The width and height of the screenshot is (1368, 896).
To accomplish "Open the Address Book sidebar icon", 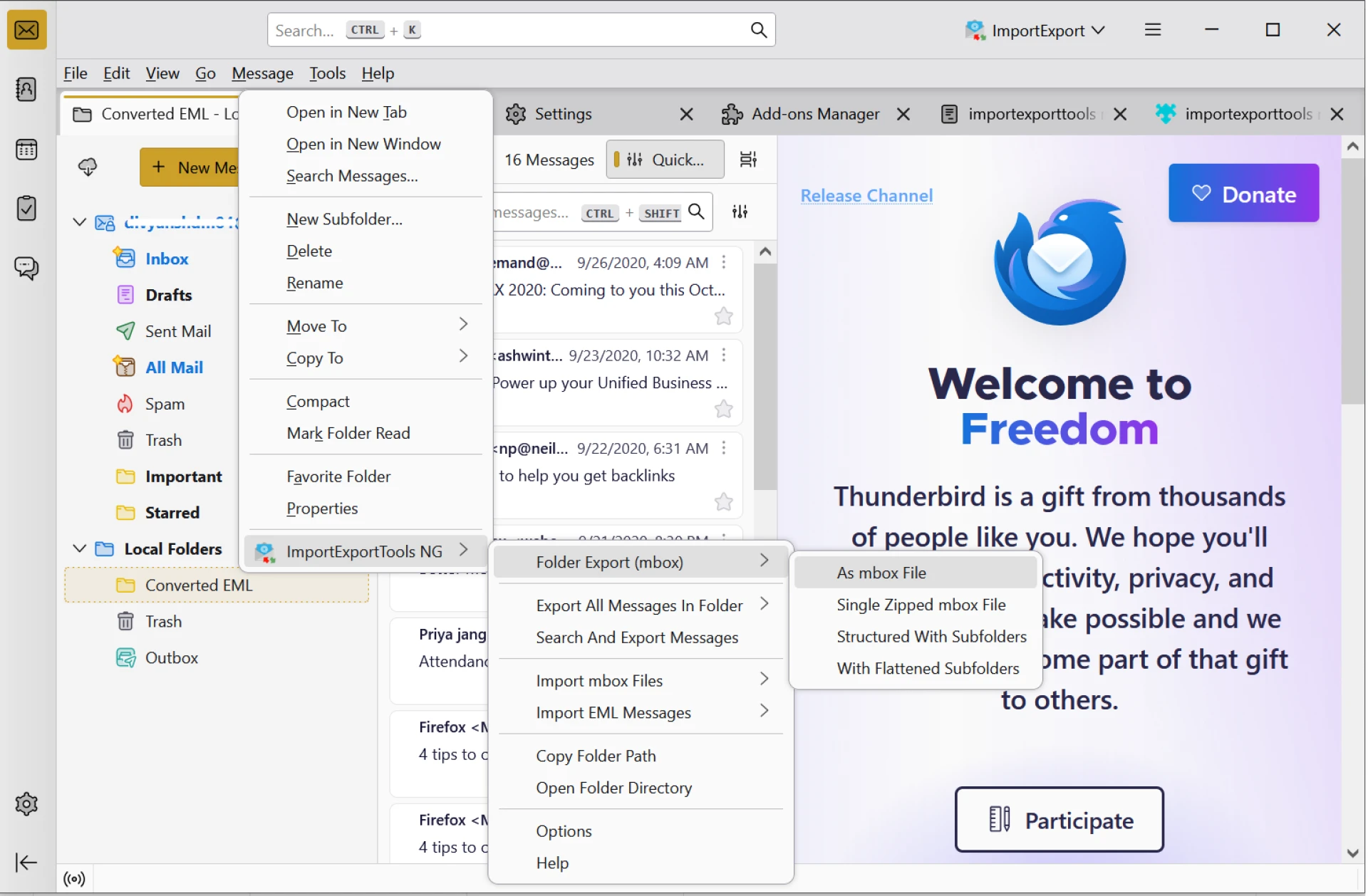I will pyautogui.click(x=26, y=90).
